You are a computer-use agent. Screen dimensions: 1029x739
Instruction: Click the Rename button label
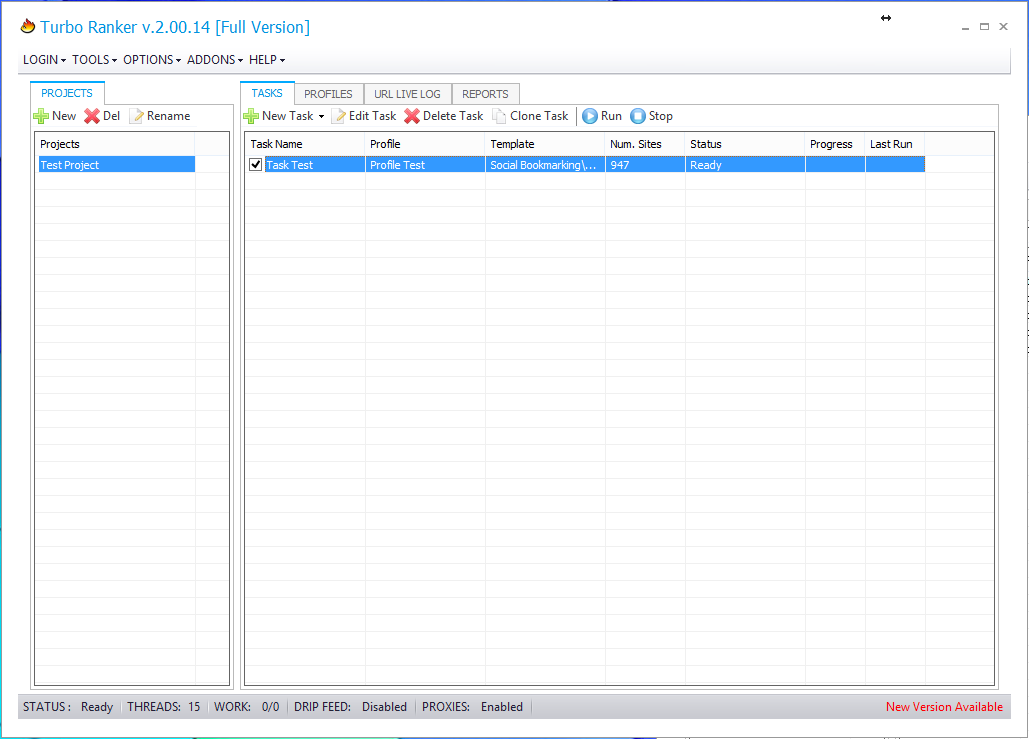click(x=169, y=116)
